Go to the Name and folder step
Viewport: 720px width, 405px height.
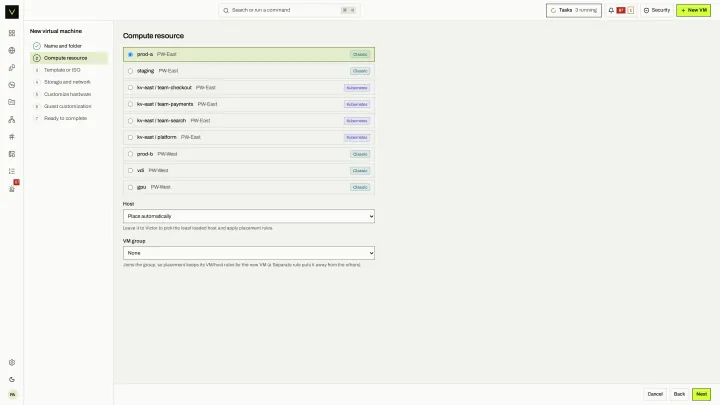[69, 46]
